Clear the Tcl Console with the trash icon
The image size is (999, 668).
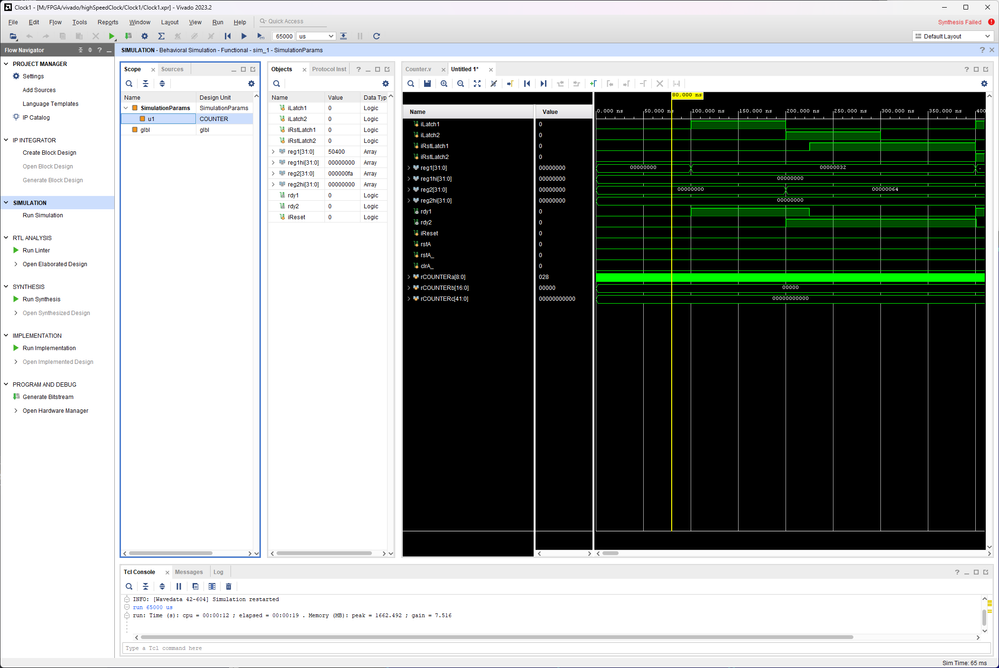pyautogui.click(x=228, y=586)
